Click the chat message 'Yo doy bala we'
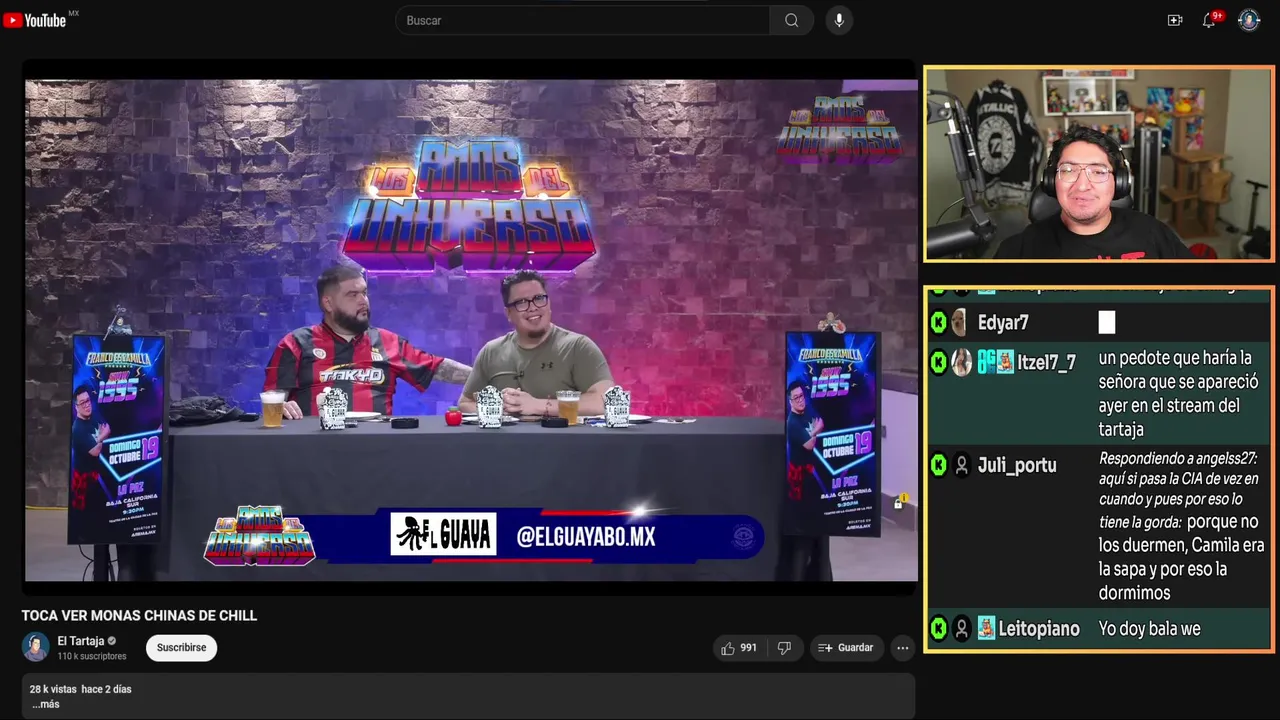 (1149, 629)
